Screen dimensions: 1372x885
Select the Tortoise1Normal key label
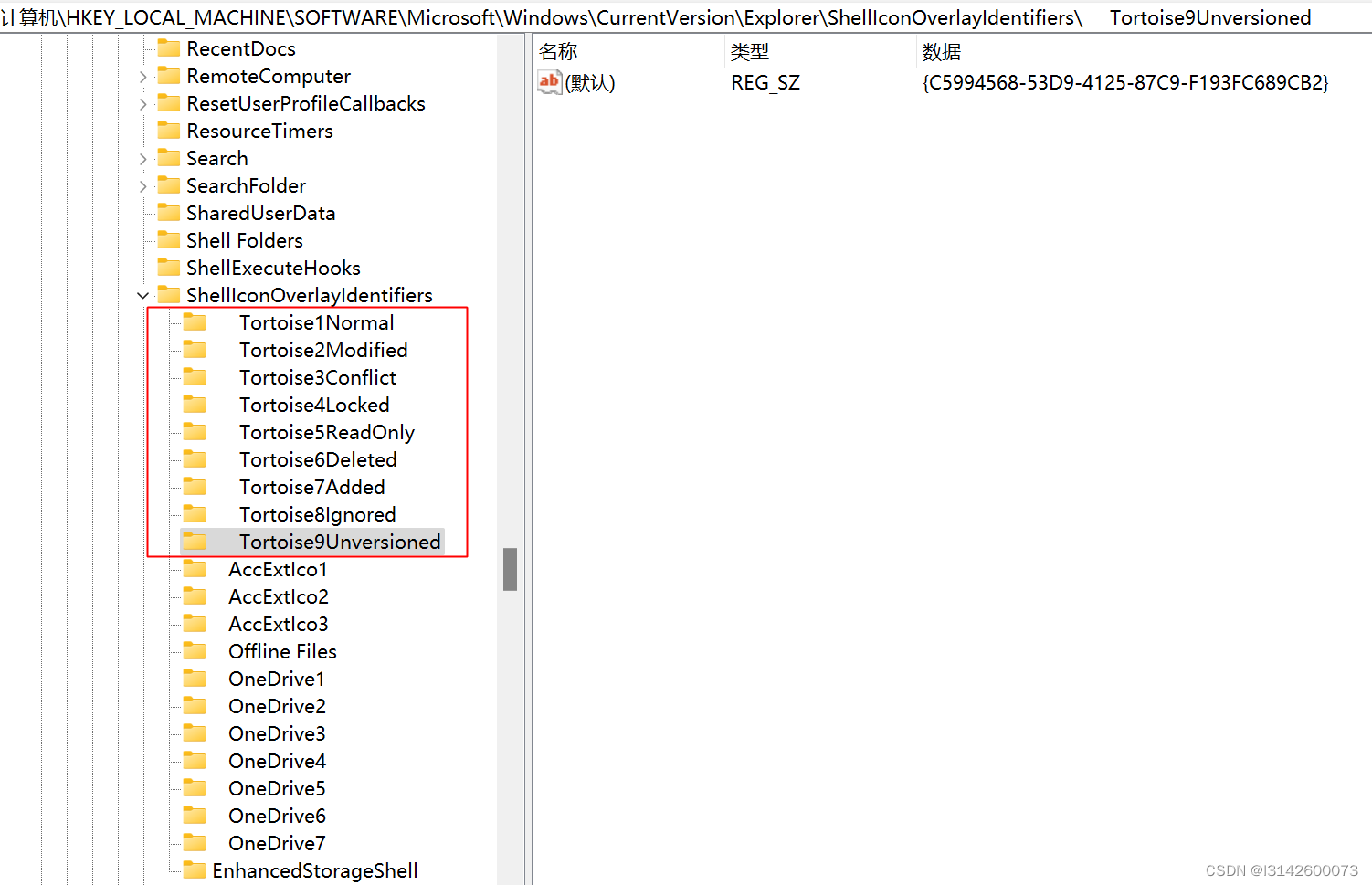pyautogui.click(x=317, y=322)
